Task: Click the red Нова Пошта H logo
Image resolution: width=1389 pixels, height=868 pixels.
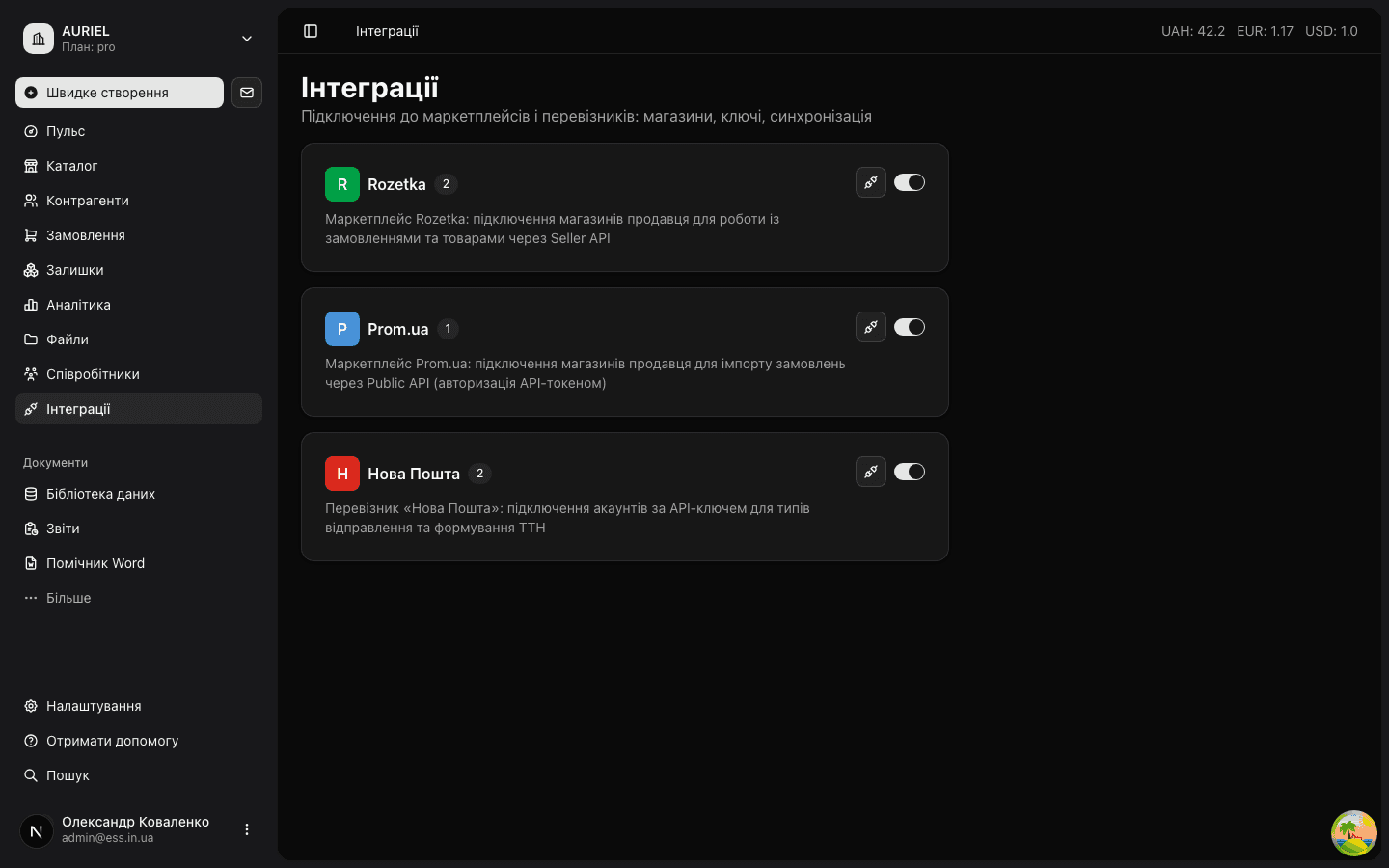Action: tap(342, 474)
